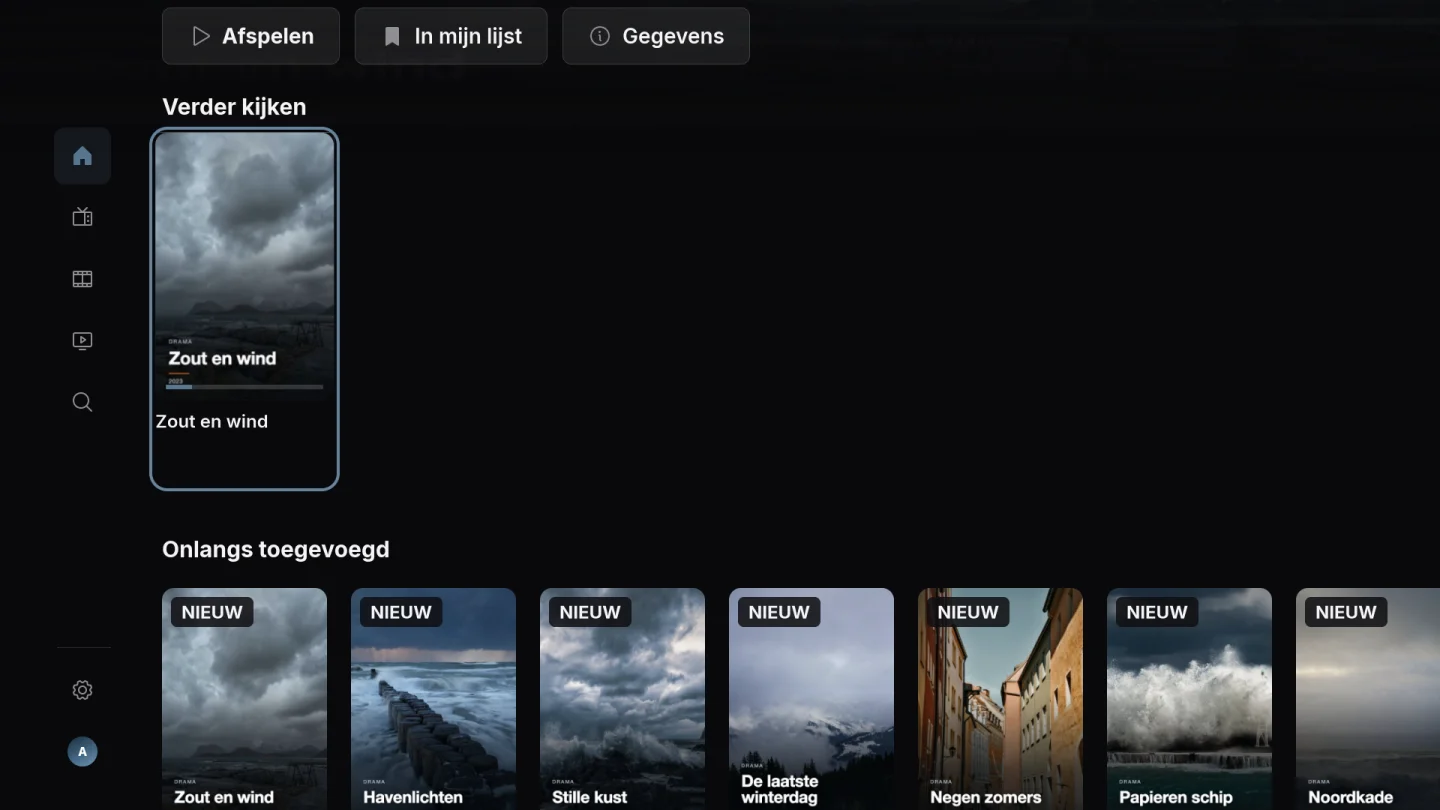
Task: Click the progress bar on Zout en wind card
Action: [x=245, y=387]
